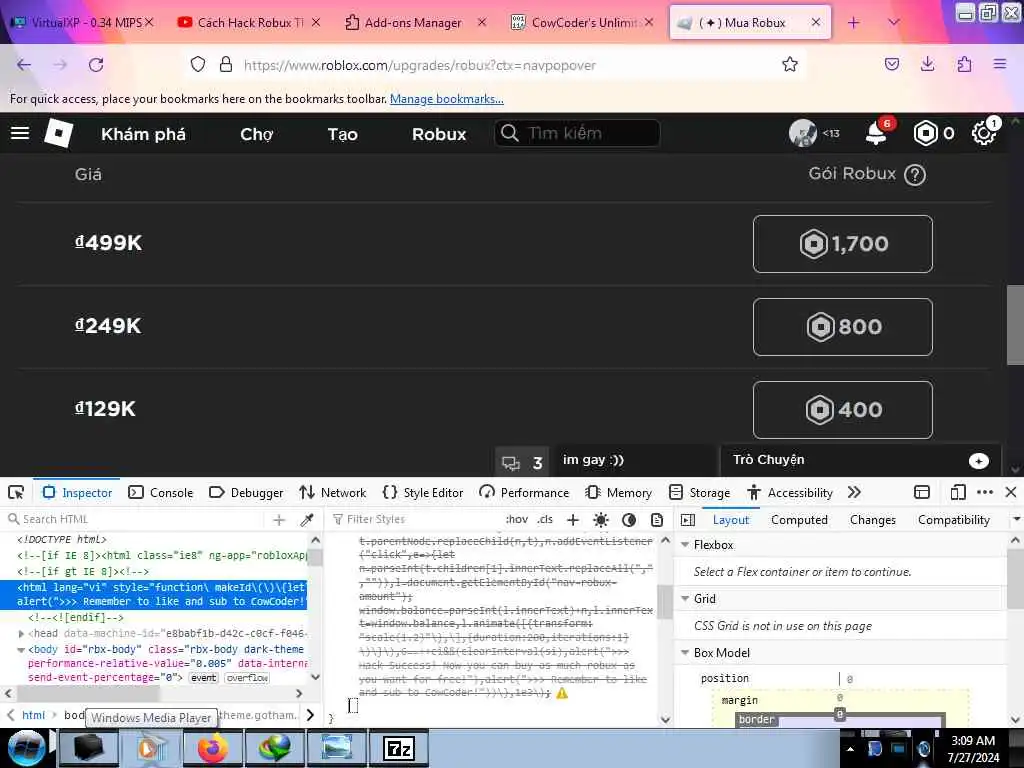Collapse the body element node
The height and width of the screenshot is (768, 1024).
pyautogui.click(x=21, y=650)
